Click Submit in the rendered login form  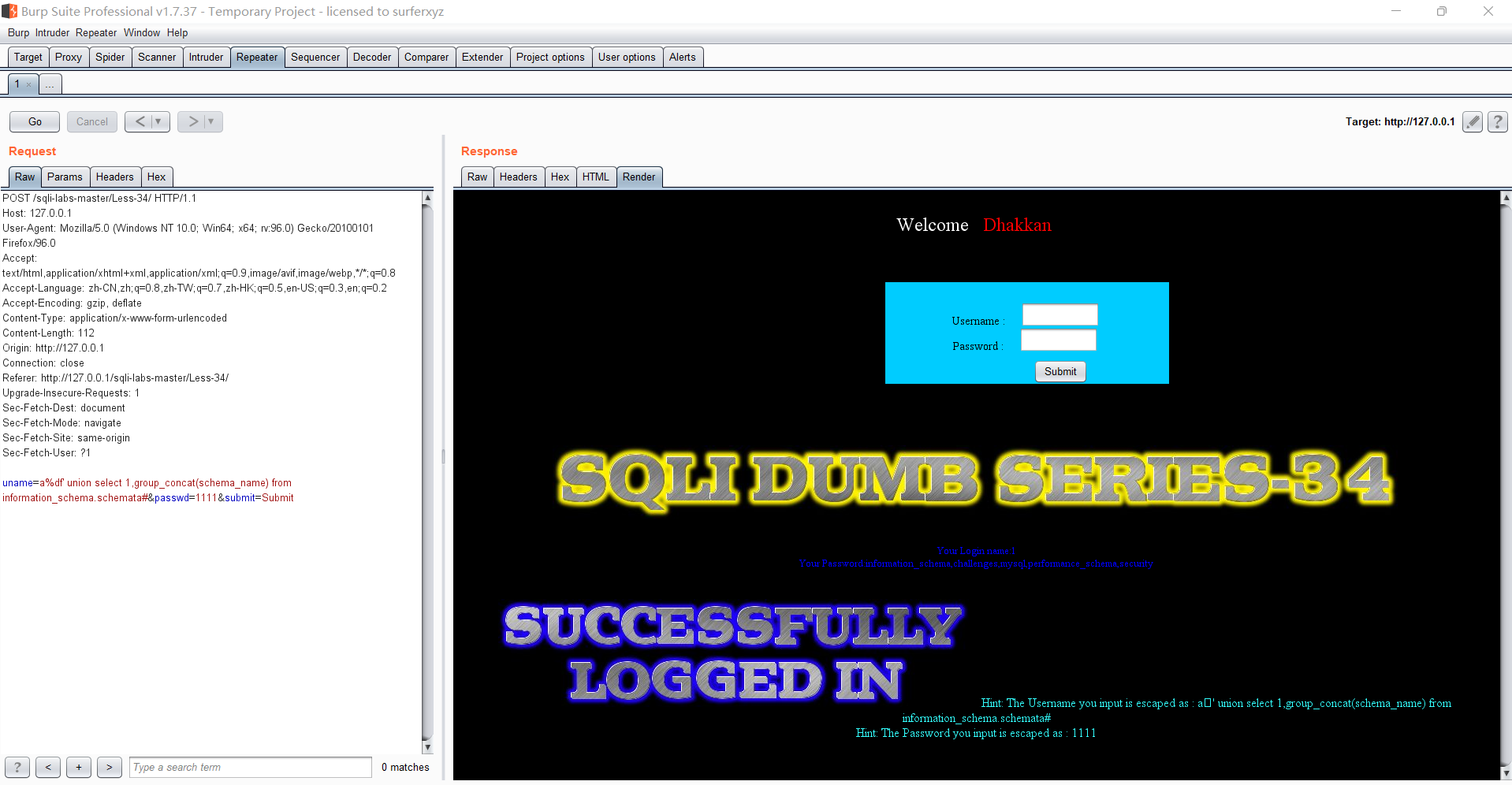click(x=1060, y=371)
